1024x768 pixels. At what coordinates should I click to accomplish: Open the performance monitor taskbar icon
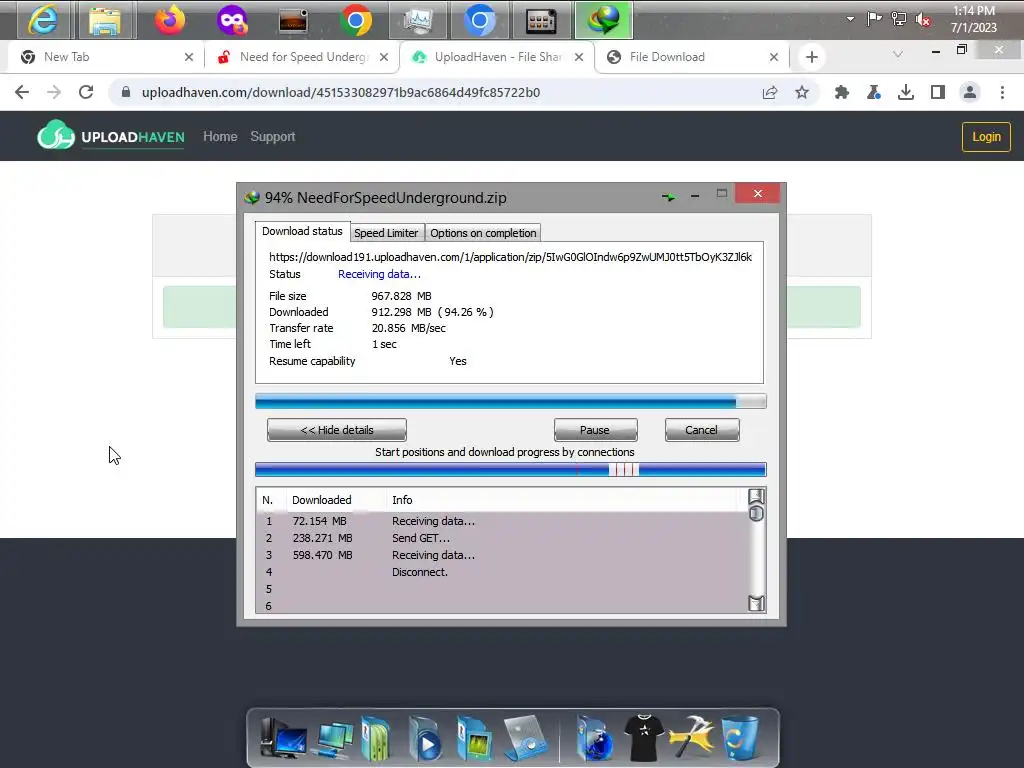[418, 20]
